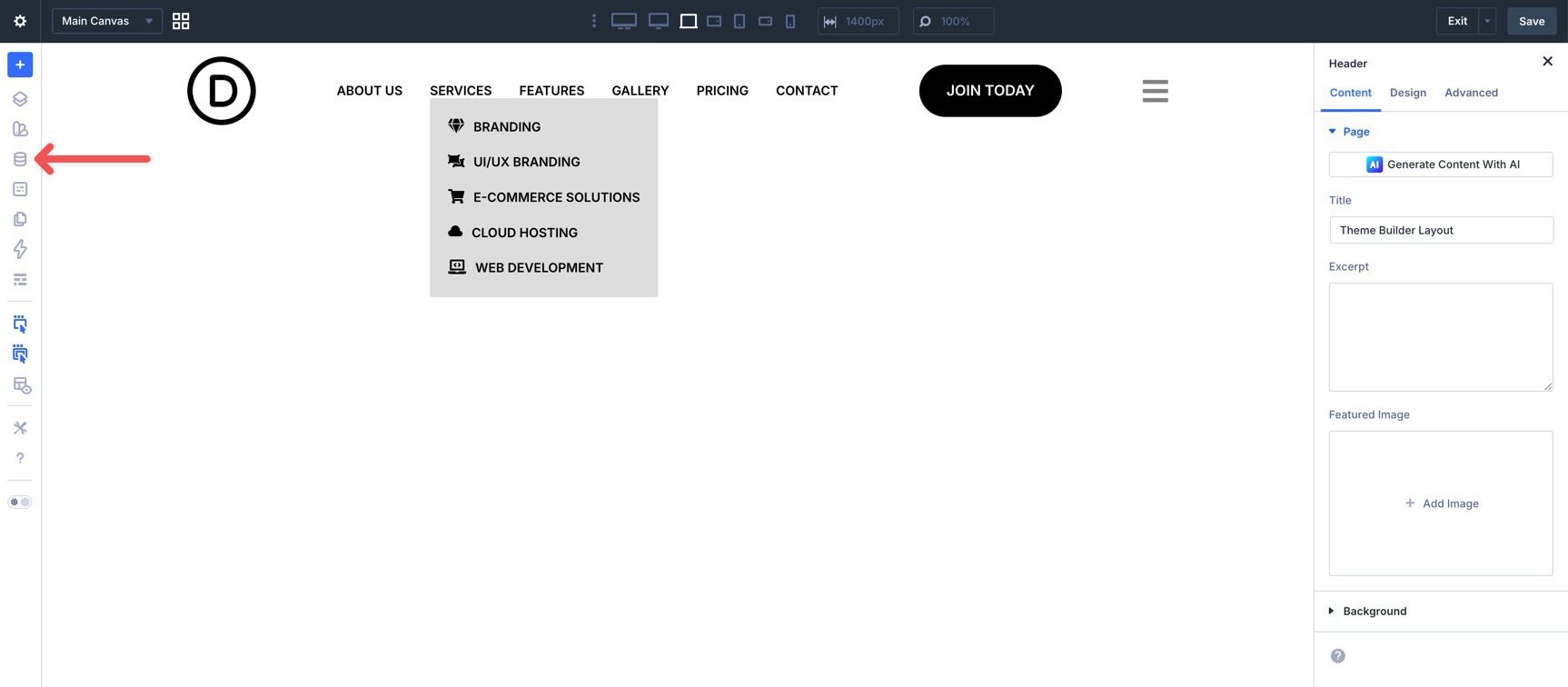
Task: Open builder settings gear icon
Action: coord(20,21)
